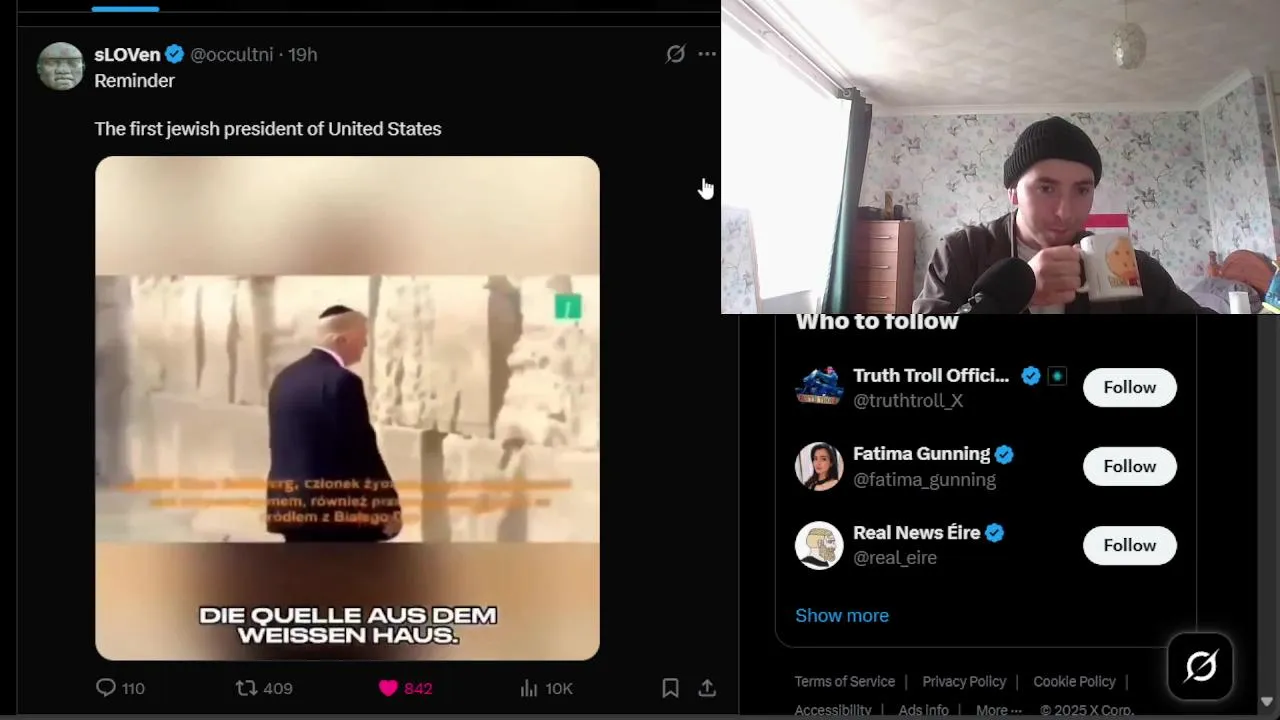Open the Cookie Policy link
1280x720 pixels.
click(x=1074, y=681)
